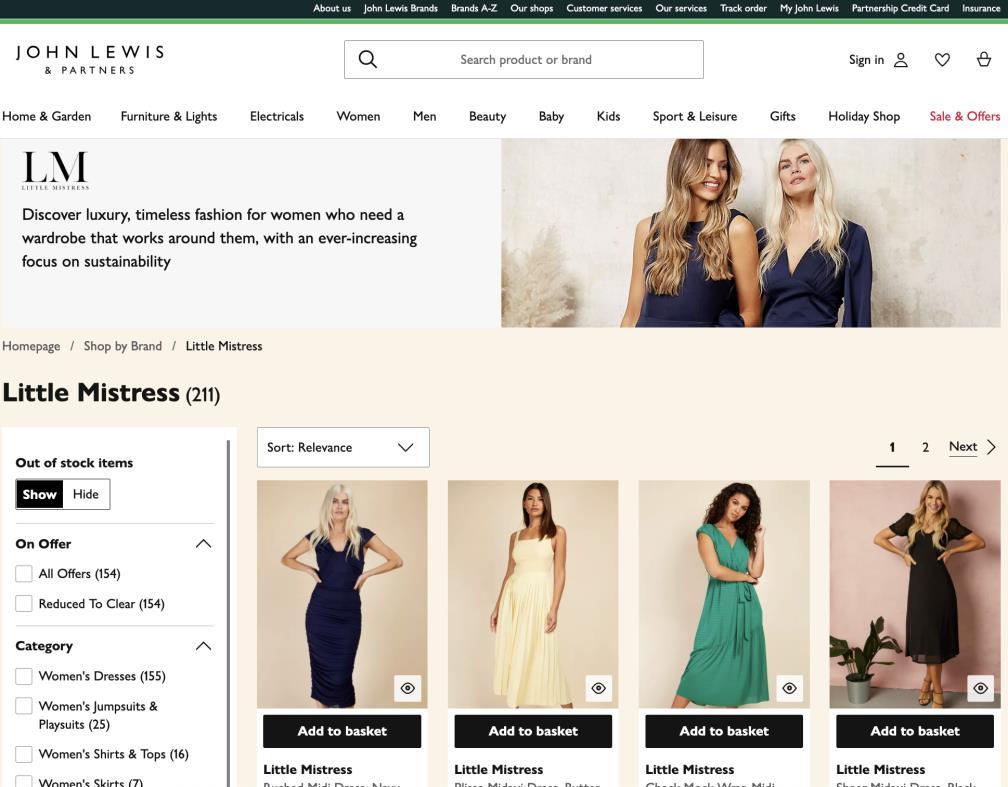The height and width of the screenshot is (787, 1008).
Task: Click the search product or brand field
Action: point(524,60)
